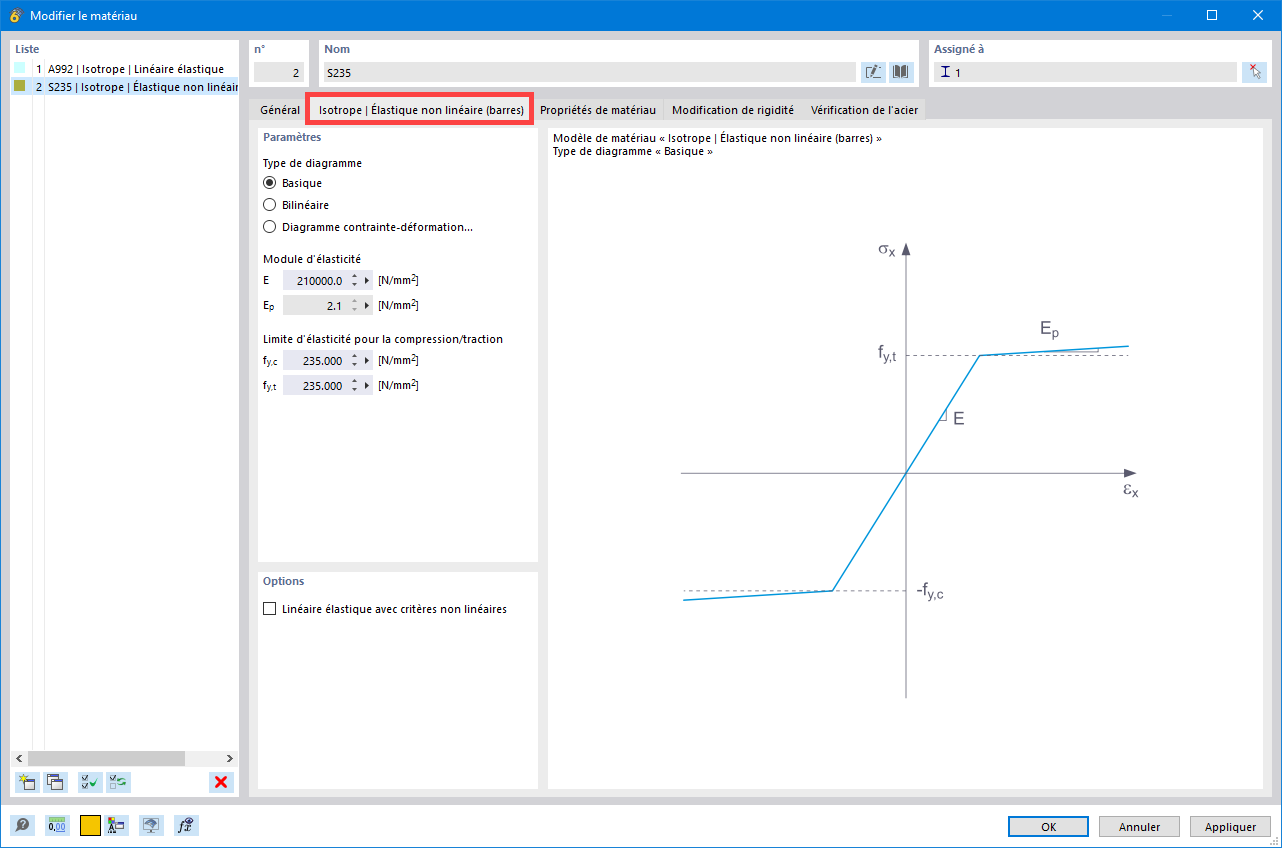This screenshot has height=848, width=1282.
Task: Click the list scrollbar's right arrow
Action: click(x=230, y=758)
